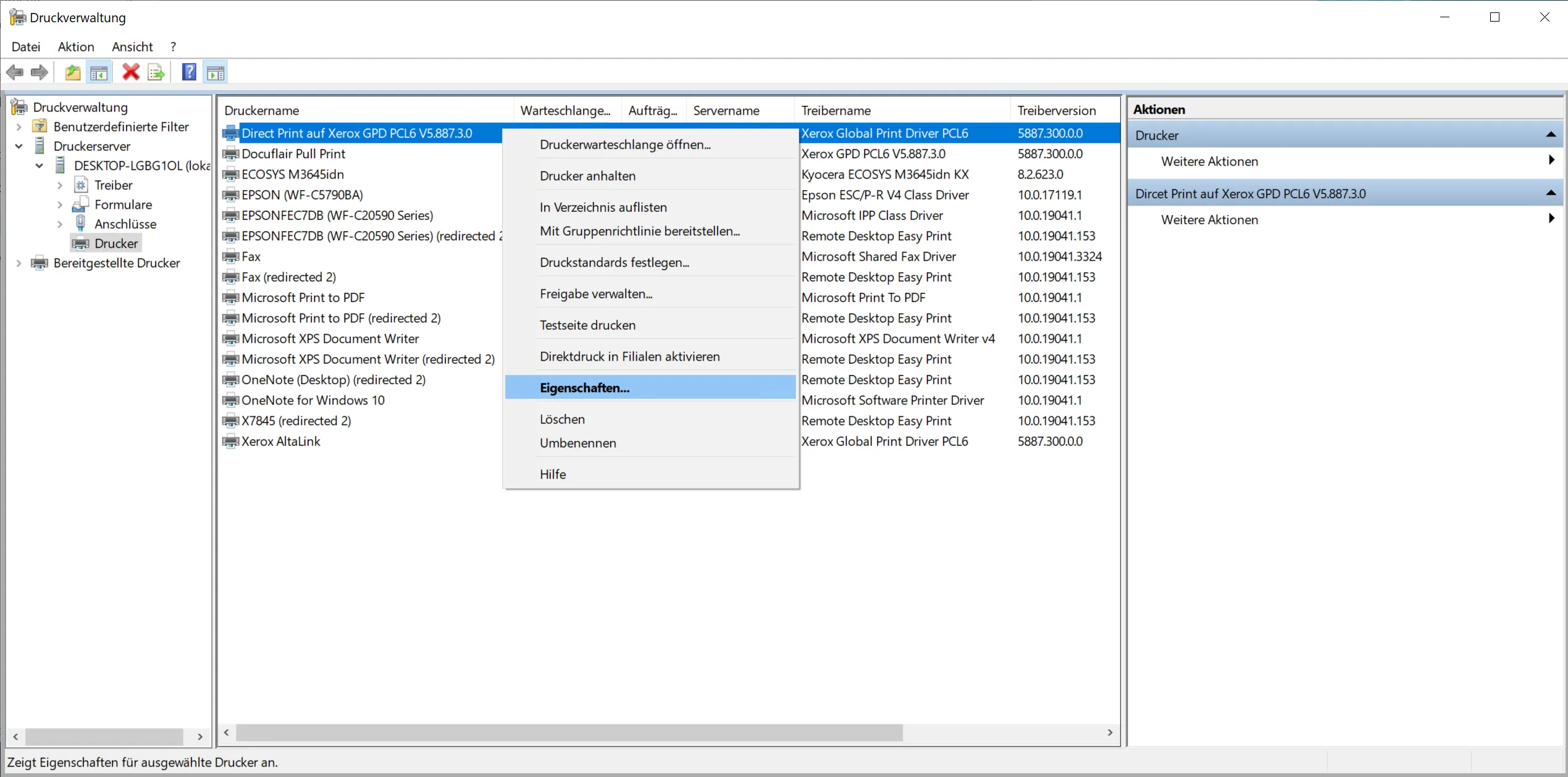The width and height of the screenshot is (1568, 777).
Task: Click the Forward arrow toolbar icon
Action: 40,73
